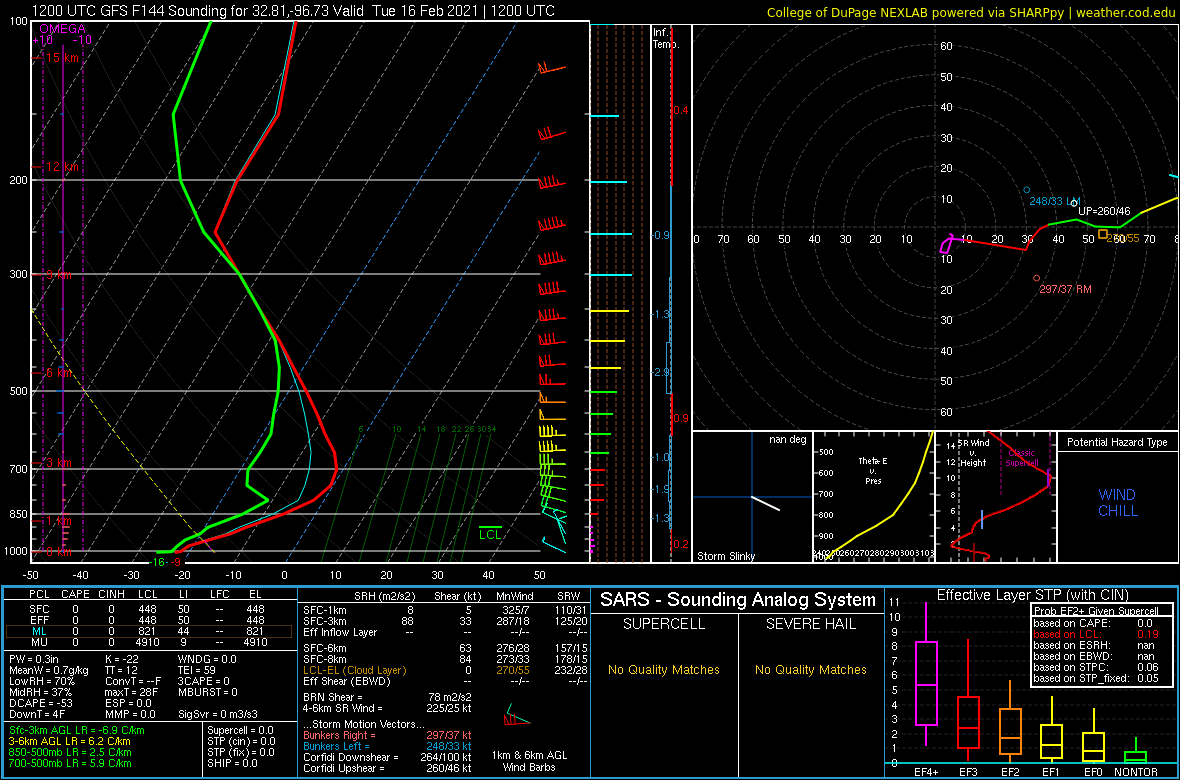Click the blue 'WIND CHILL' hazard text
Screen dimensions: 1180x780
[x=1117, y=503]
